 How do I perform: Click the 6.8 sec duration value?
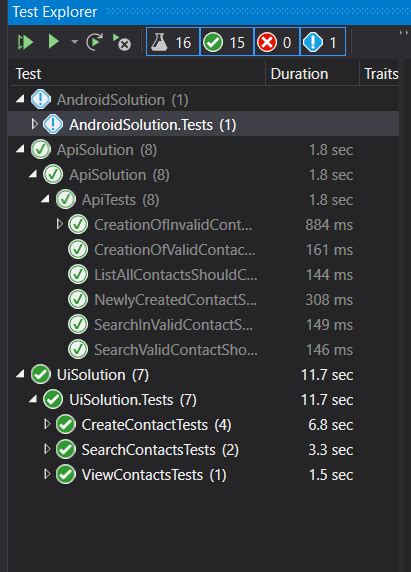point(330,425)
